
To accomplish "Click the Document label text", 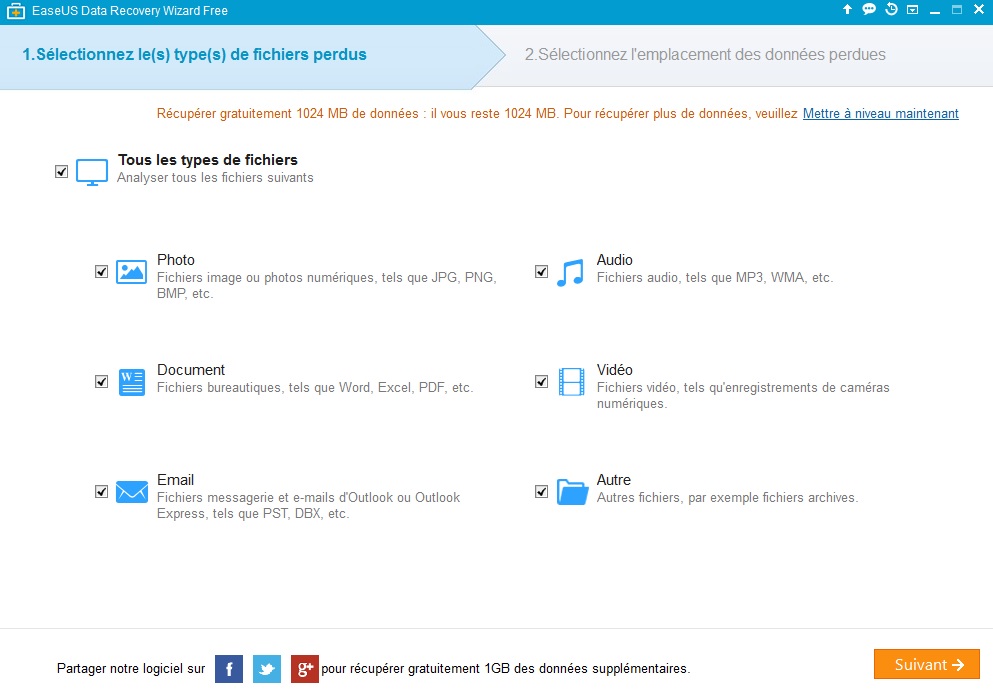I will (x=191, y=370).
